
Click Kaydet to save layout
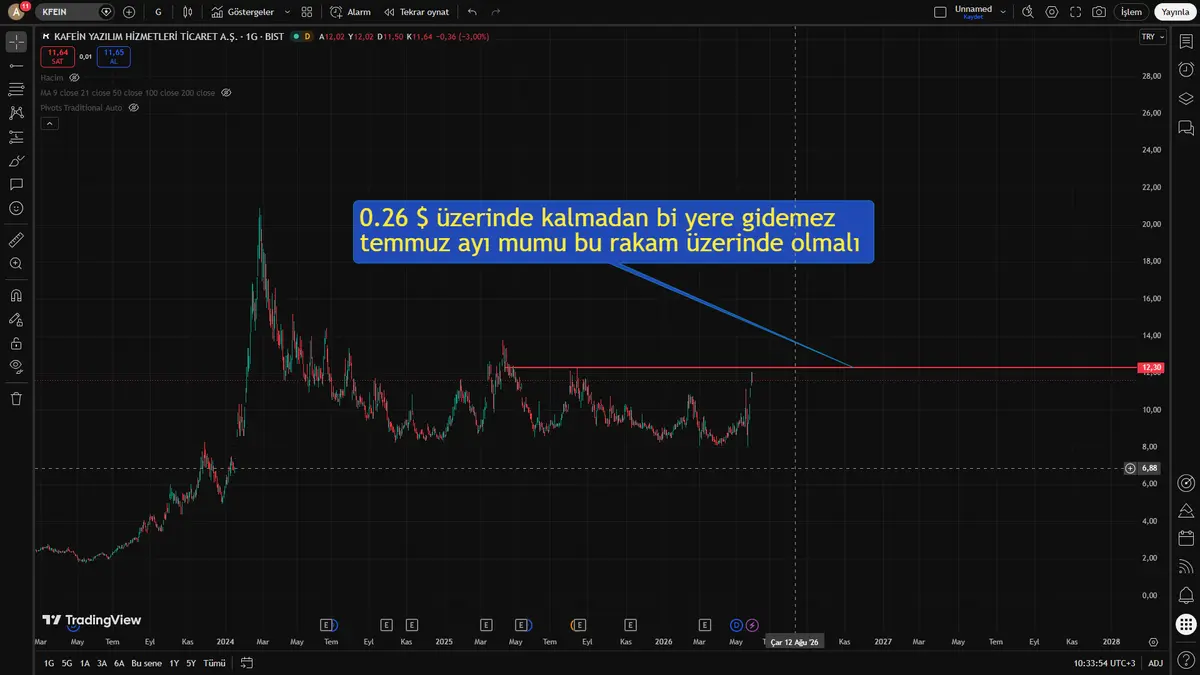pos(973,17)
